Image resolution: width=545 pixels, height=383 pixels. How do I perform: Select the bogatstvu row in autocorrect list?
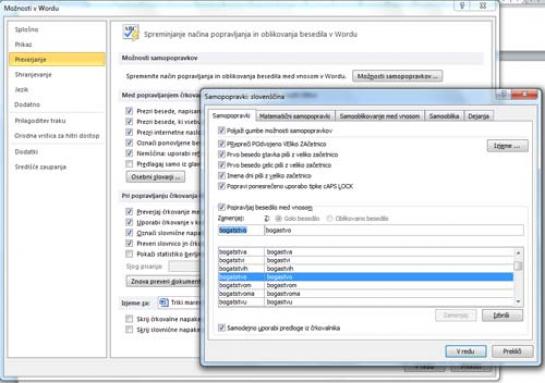pos(366,302)
